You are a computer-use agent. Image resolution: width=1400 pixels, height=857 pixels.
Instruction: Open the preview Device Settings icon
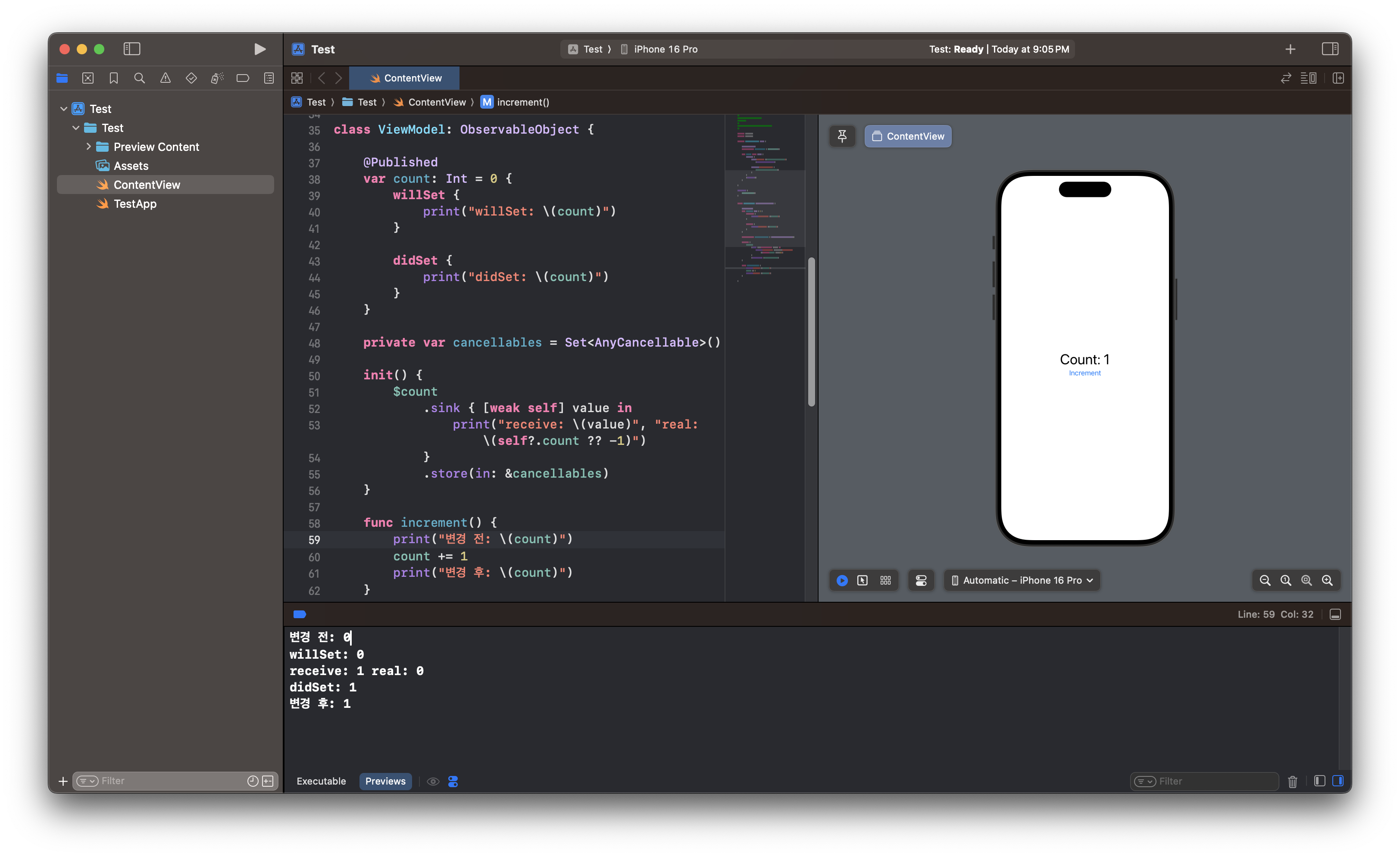(x=921, y=580)
